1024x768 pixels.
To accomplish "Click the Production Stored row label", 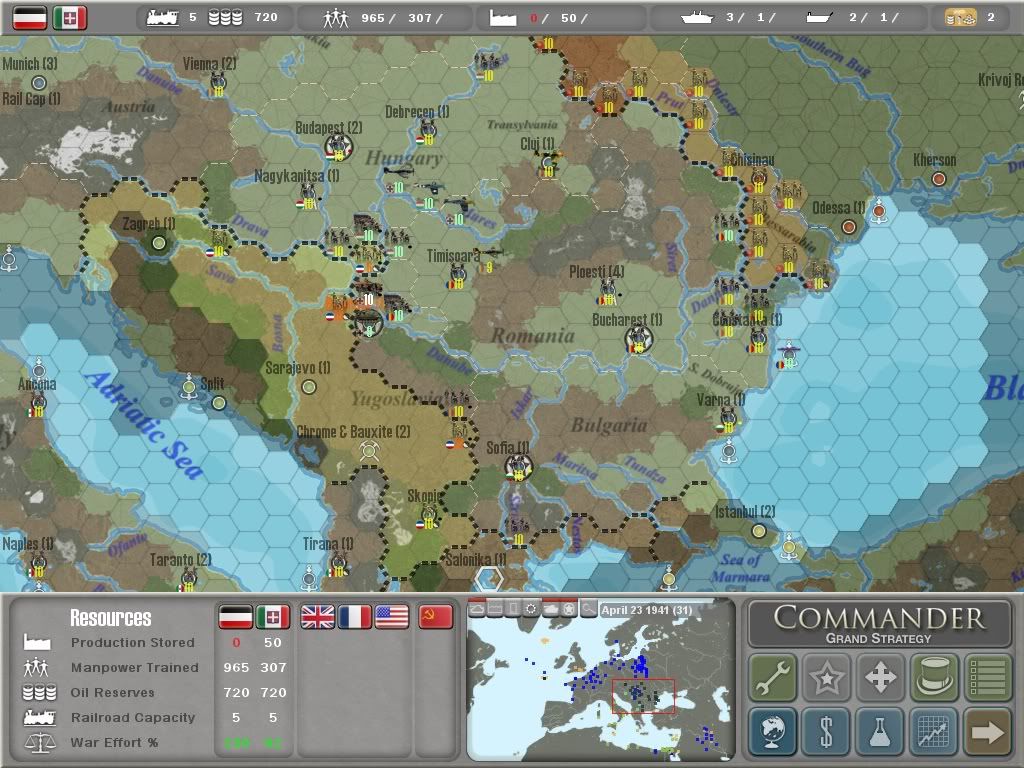I will (133, 643).
